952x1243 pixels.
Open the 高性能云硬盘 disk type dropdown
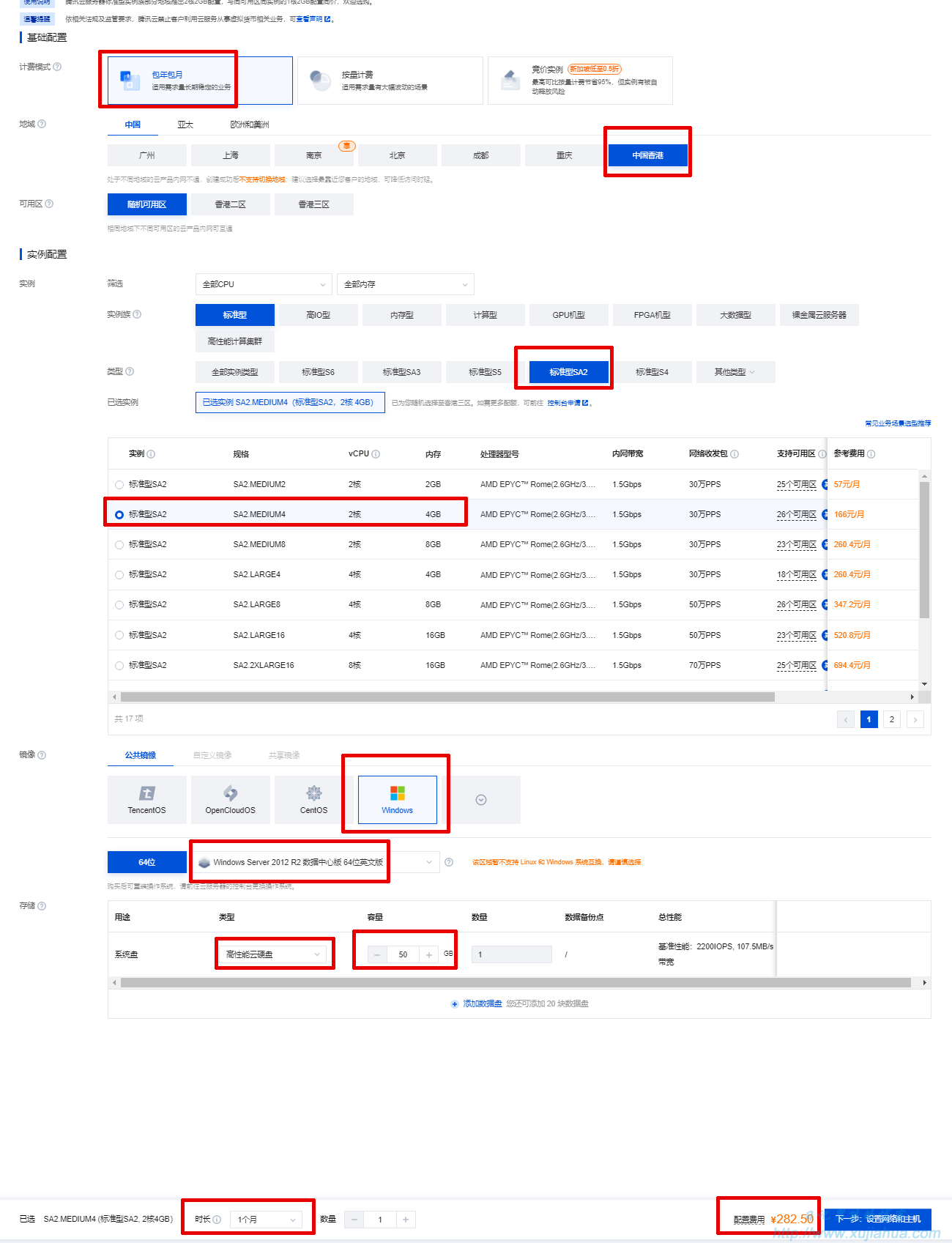coord(274,954)
